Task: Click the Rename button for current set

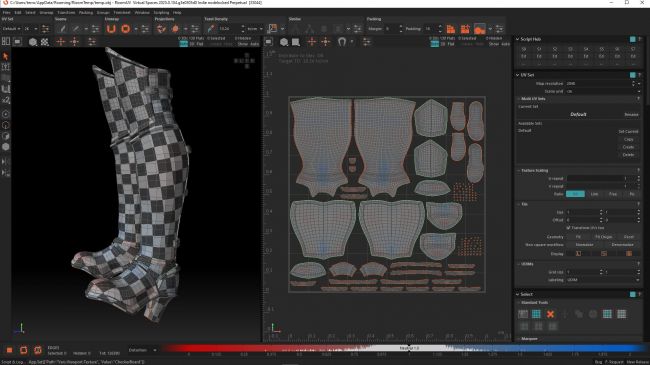Action: (x=631, y=114)
